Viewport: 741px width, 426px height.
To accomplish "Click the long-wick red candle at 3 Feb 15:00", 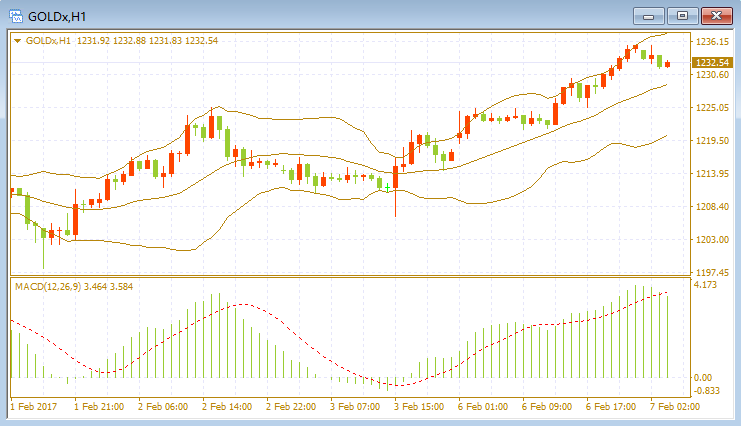I will coord(396,187).
